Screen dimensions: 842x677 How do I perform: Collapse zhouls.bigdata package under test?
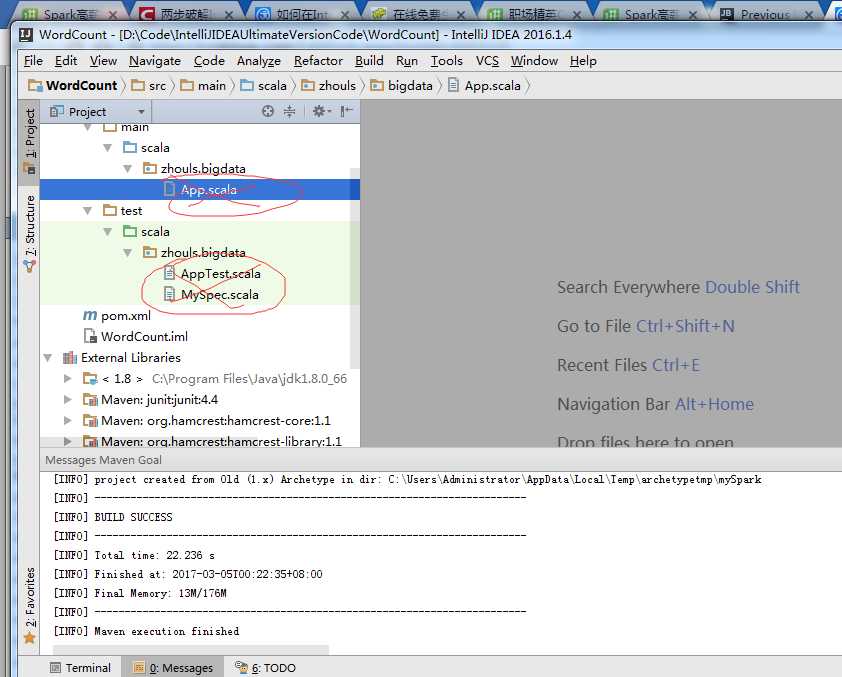(127, 252)
